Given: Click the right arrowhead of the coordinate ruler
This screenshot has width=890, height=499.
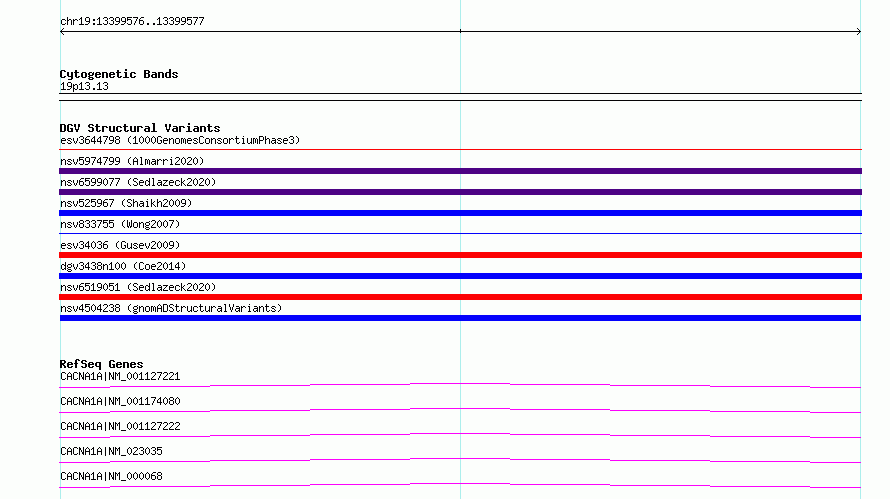Looking at the screenshot, I should [859, 32].
